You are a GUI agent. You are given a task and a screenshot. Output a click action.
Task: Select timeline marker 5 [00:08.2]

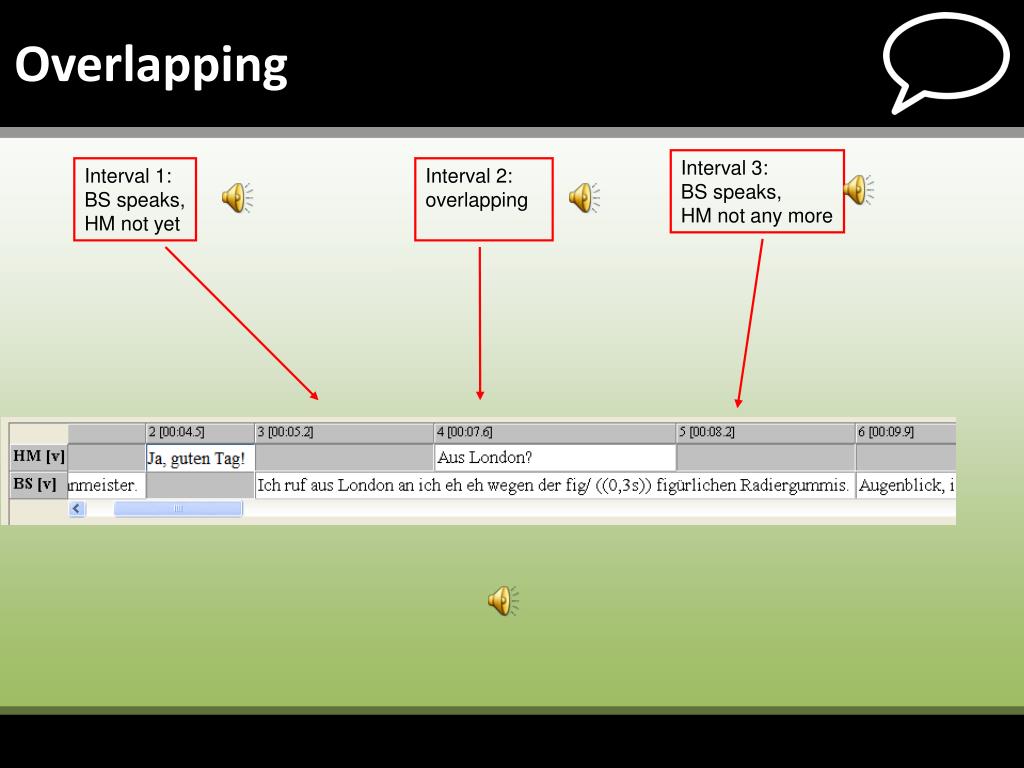766,432
